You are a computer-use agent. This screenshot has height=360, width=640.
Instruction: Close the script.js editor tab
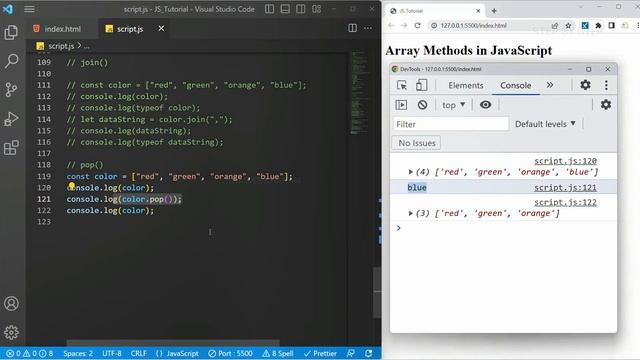coord(161,28)
